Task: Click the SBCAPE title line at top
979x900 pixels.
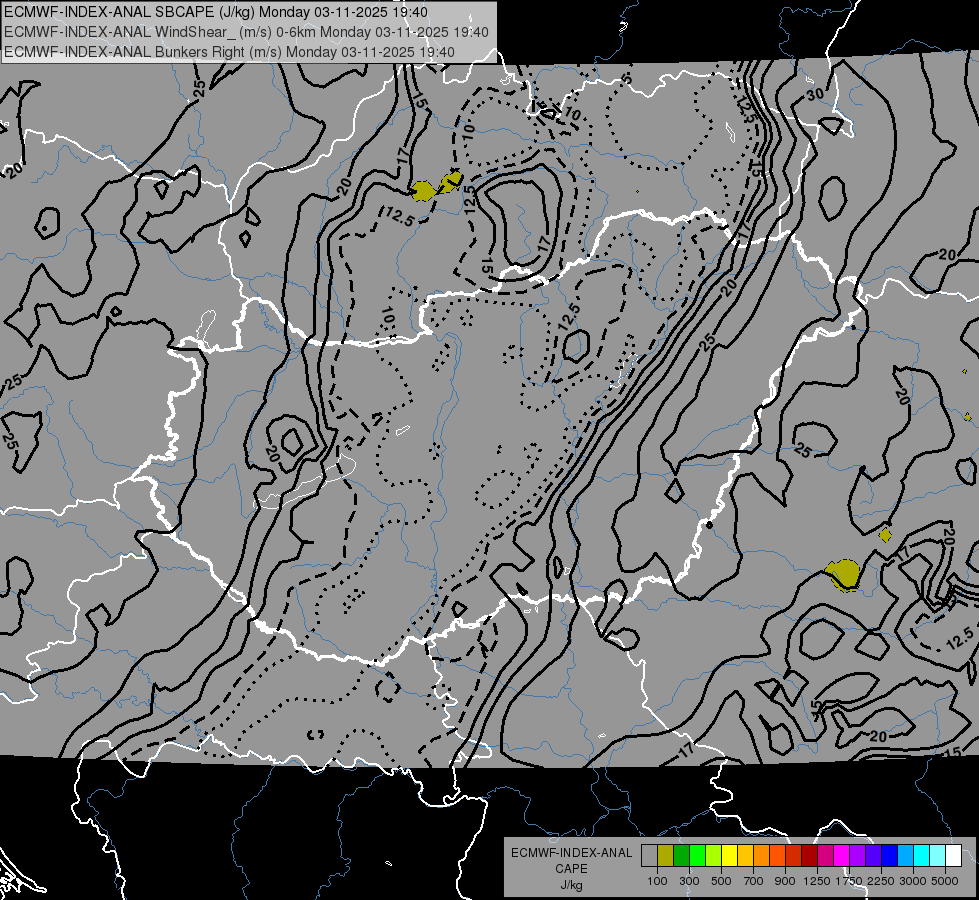Action: [216, 12]
